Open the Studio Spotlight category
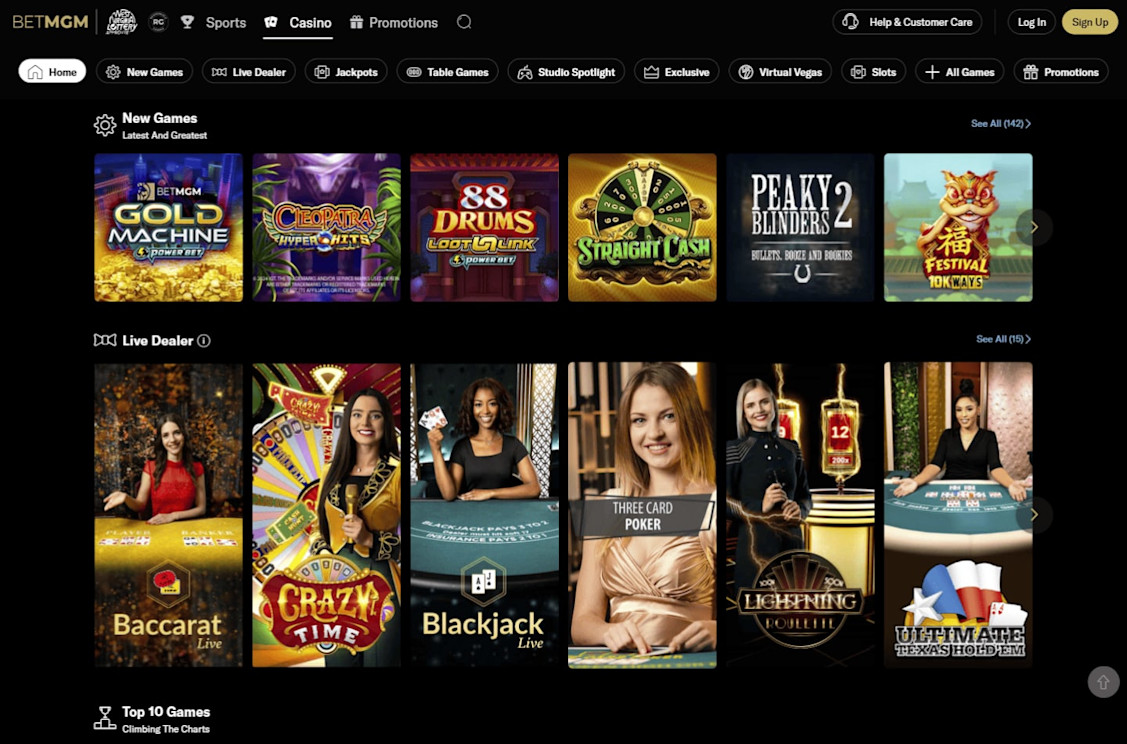Viewport: 1127px width, 744px height. [566, 71]
